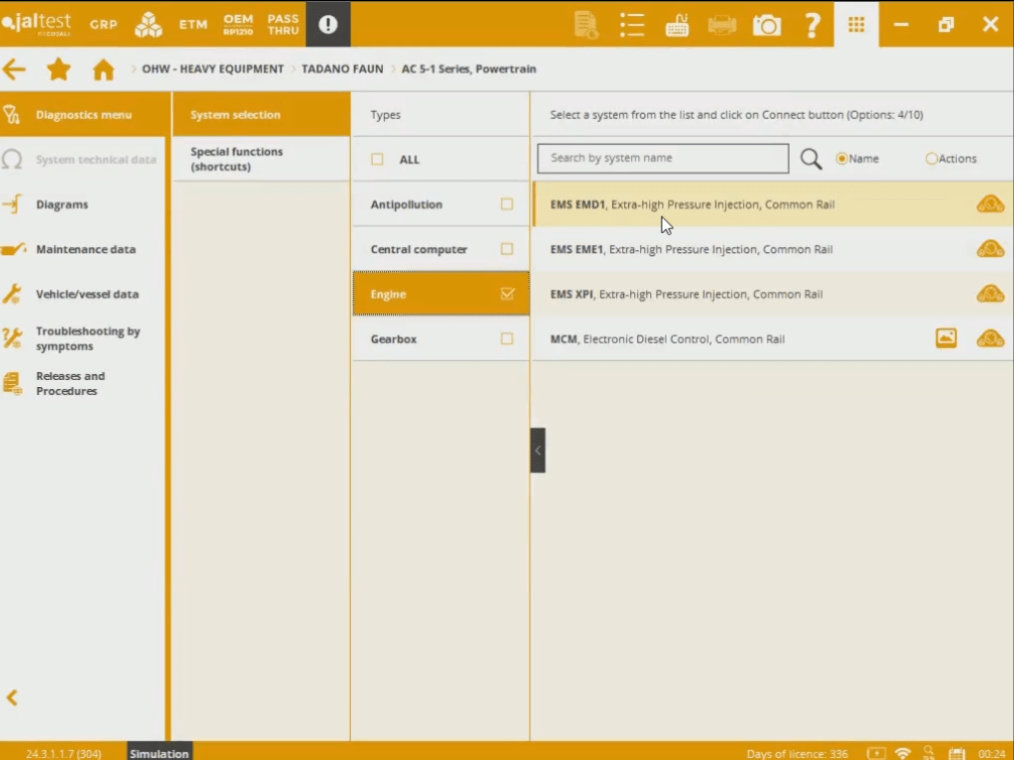
Task: Collapse types panel with dark arrow handle
Action: coord(537,450)
